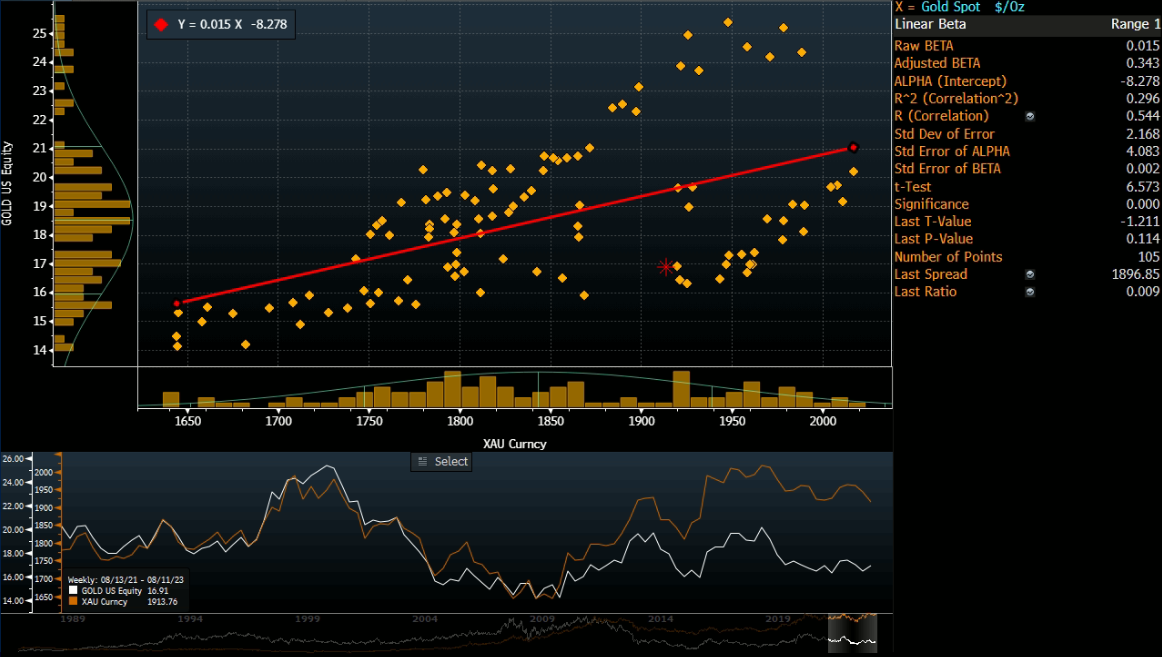Viewport: 1162px width, 657px height.
Task: Click the ALPHA value -8.278 in the stats panel
Action: click(x=1140, y=81)
